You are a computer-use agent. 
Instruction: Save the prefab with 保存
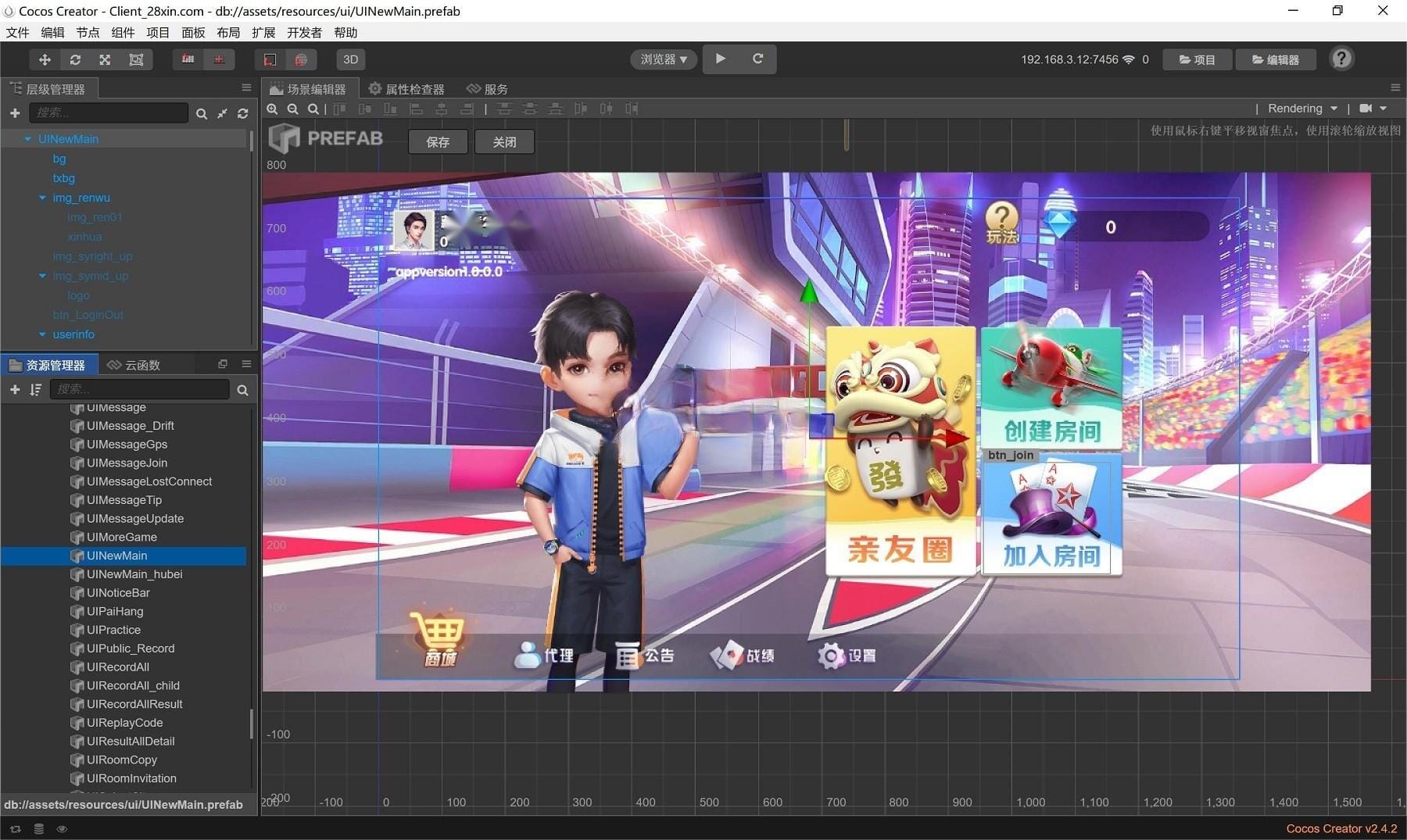tap(438, 141)
